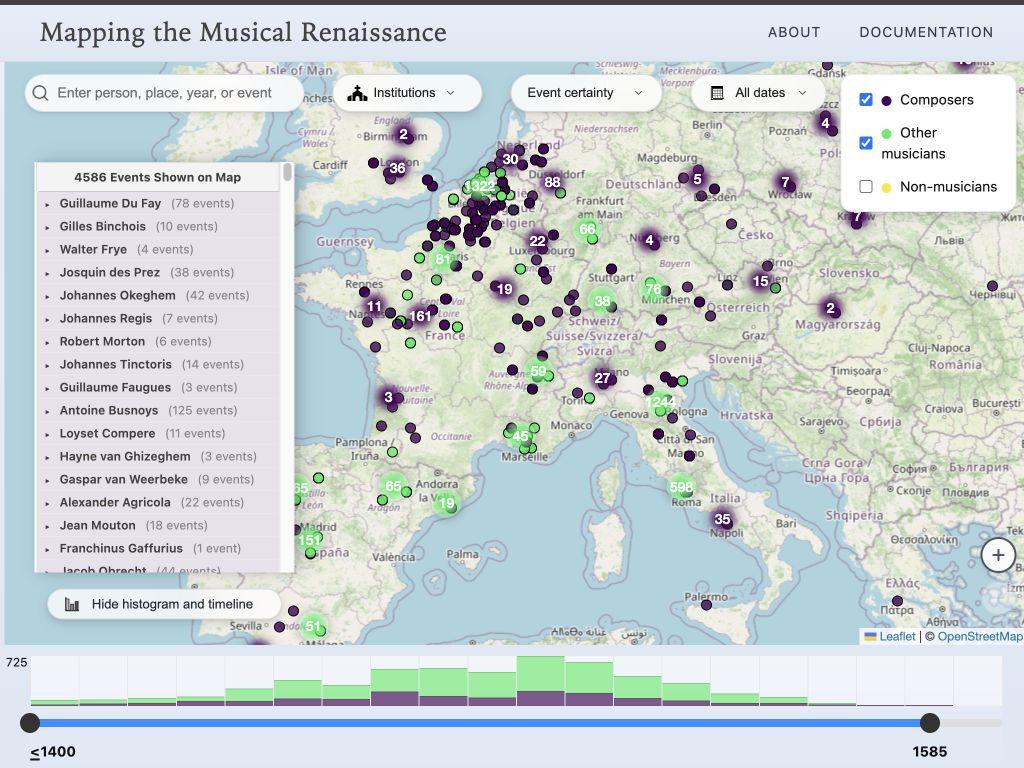Select Johannes Tinctoris in the list
The height and width of the screenshot is (768, 1024).
coord(116,364)
